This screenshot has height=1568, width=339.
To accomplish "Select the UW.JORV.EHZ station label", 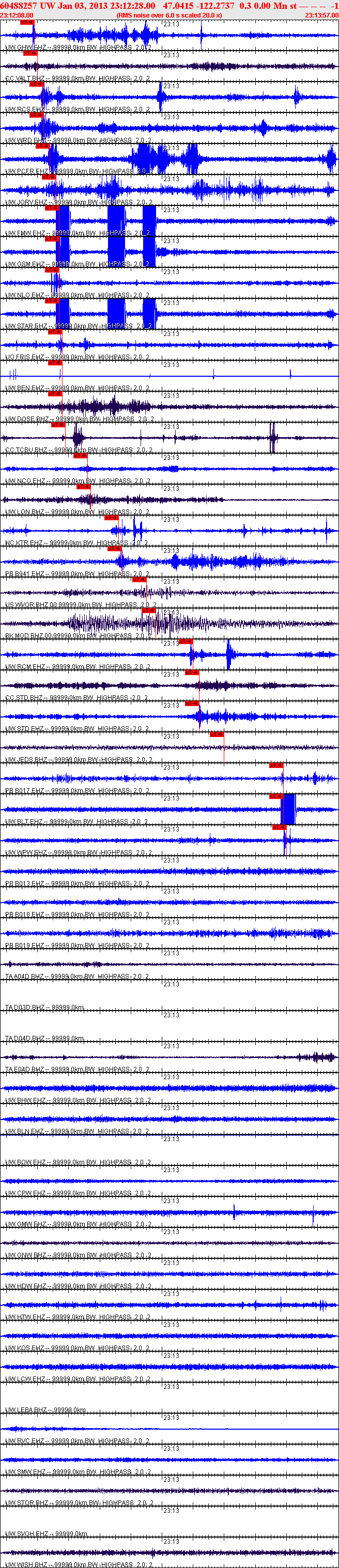I will coord(79,203).
